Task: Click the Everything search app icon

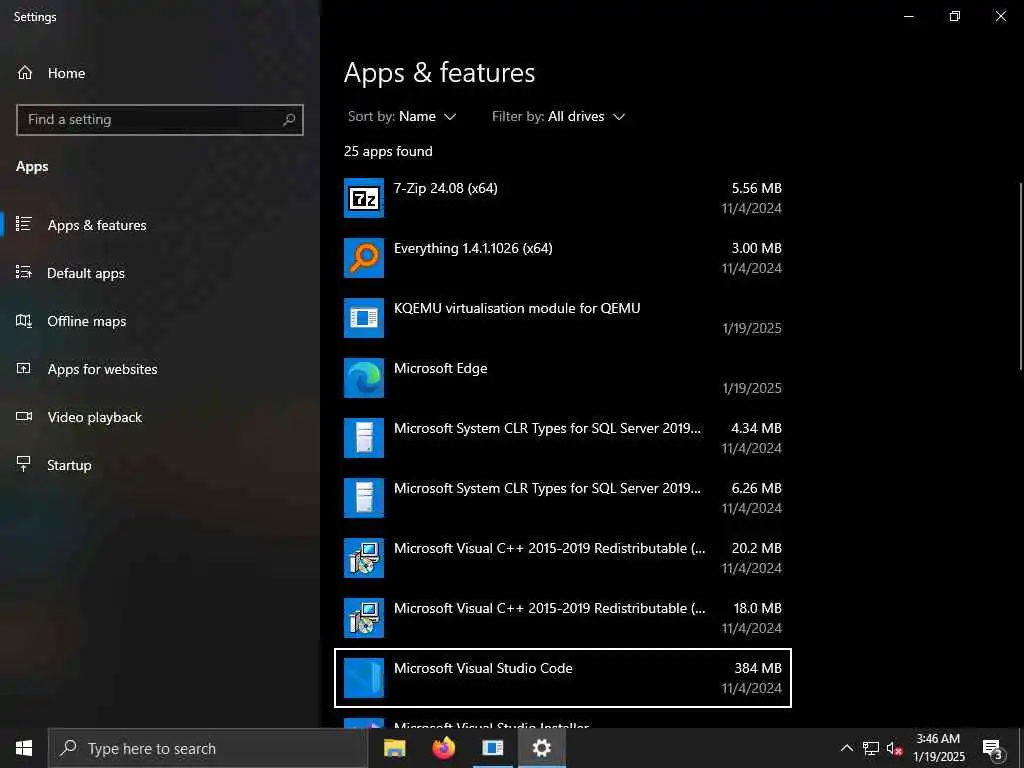Action: pos(364,257)
